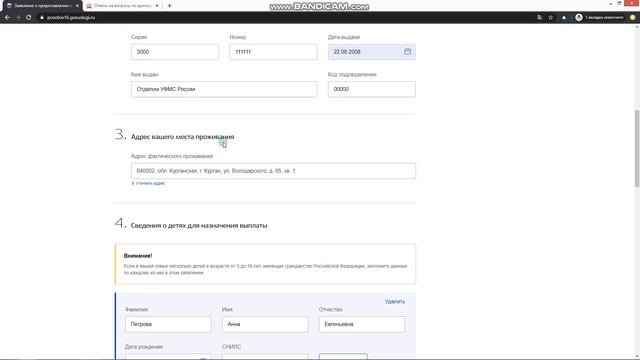
Task: Click the page vertical scrollbar thumb
Action: pyautogui.click(x=637, y=149)
